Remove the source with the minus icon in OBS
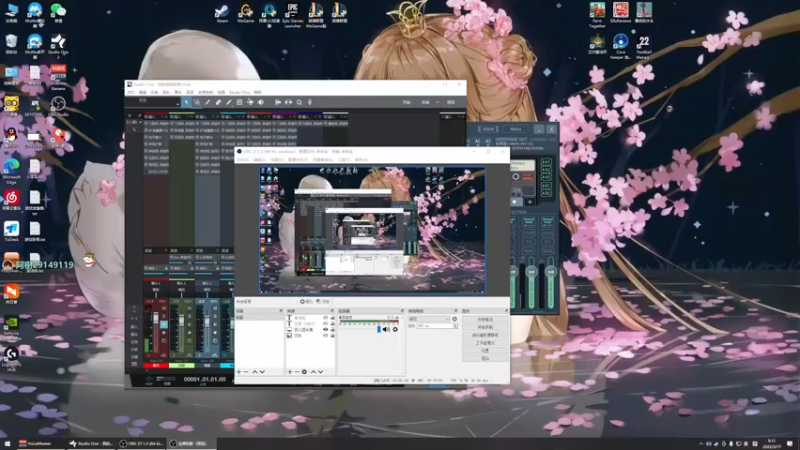This screenshot has height=450, width=800. point(297,372)
